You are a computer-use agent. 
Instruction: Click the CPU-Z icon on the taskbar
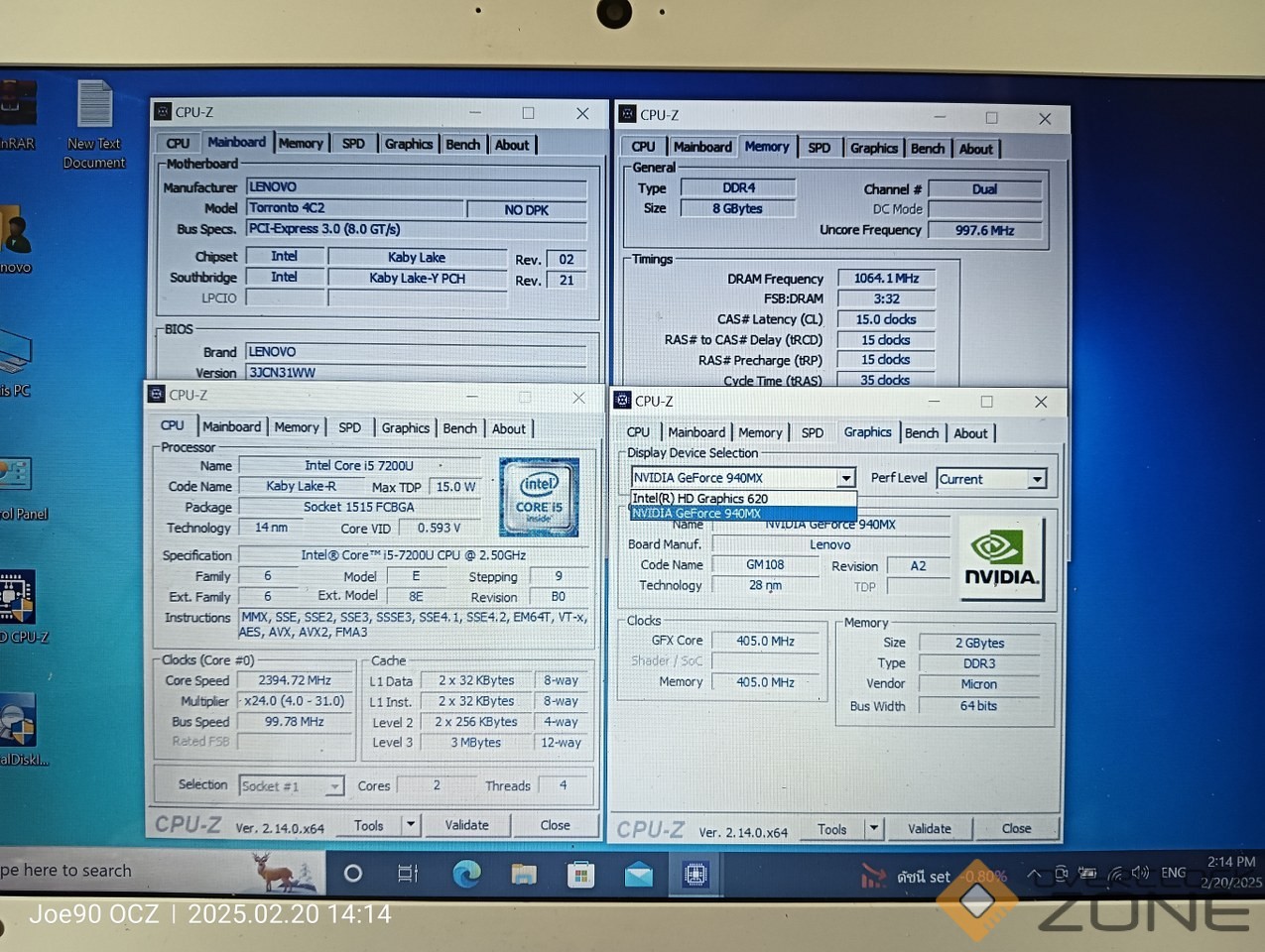[x=696, y=874]
